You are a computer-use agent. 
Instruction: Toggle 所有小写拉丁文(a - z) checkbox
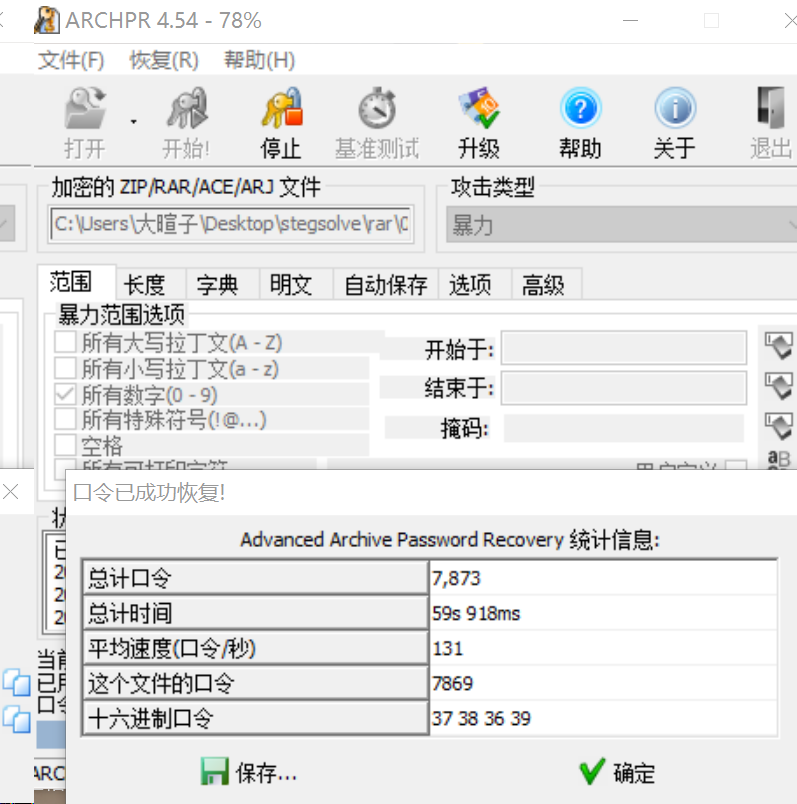(66, 368)
